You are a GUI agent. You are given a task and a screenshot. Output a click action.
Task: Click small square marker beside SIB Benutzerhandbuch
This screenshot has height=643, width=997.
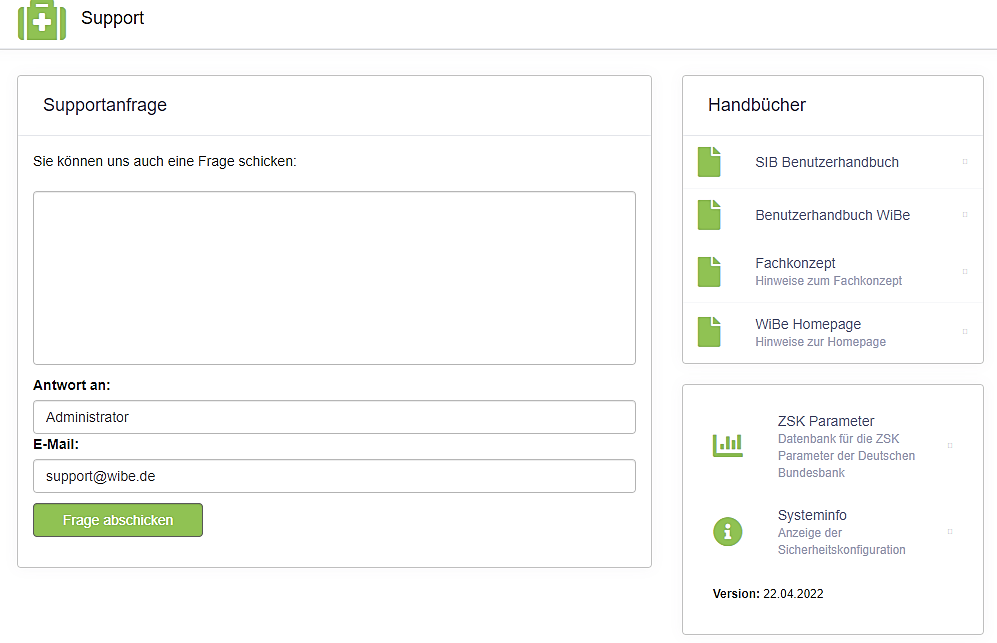[964, 161]
